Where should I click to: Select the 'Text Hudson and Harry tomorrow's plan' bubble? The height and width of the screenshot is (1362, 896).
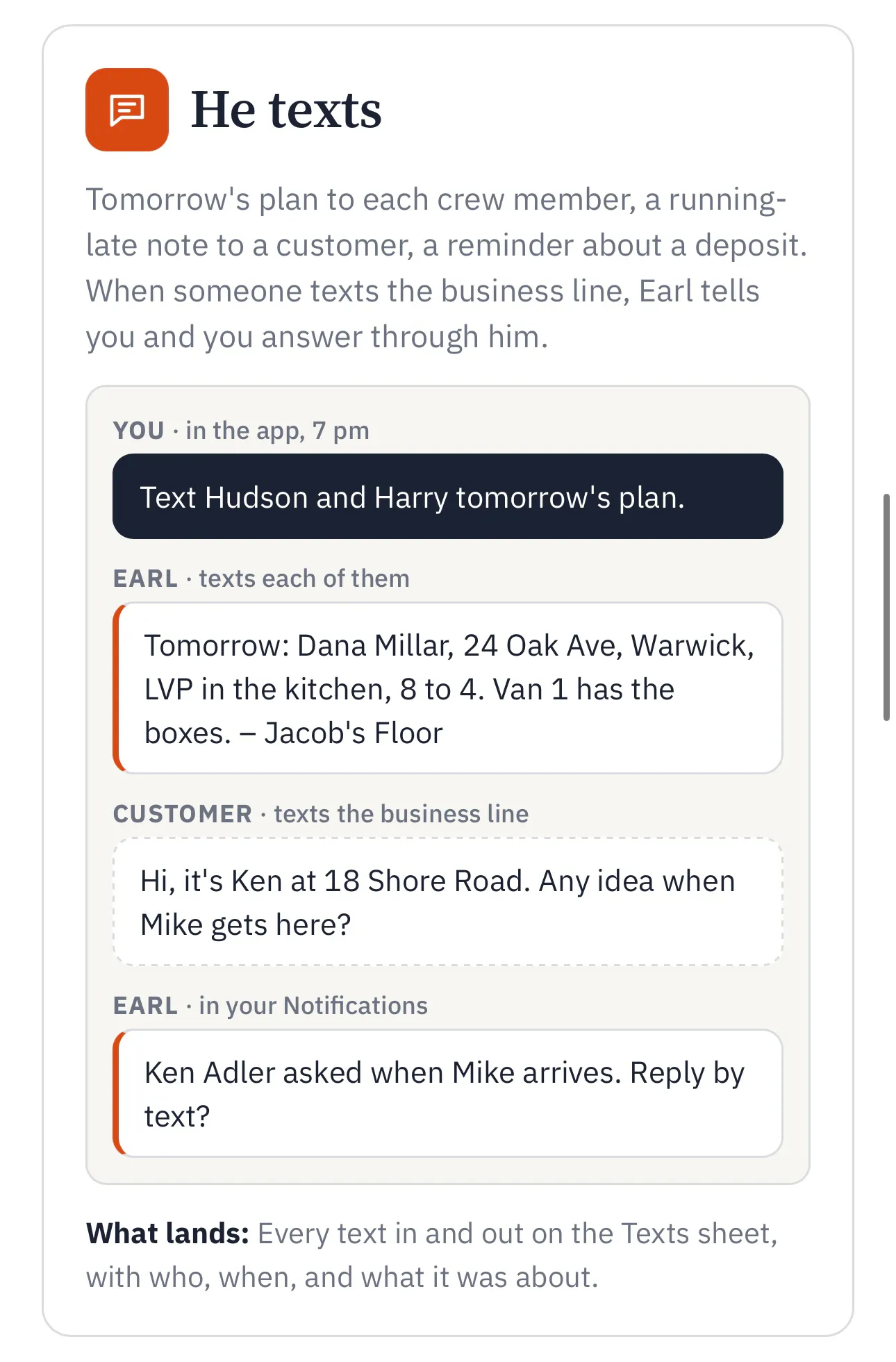click(x=448, y=497)
